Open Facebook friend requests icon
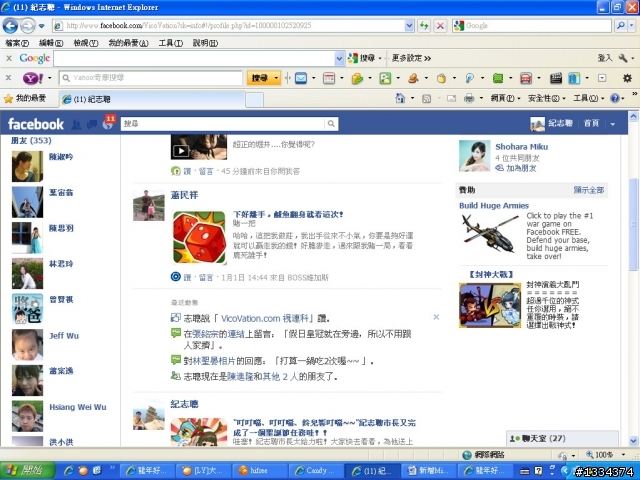The width and height of the screenshot is (640, 480). pyautogui.click(x=76, y=124)
